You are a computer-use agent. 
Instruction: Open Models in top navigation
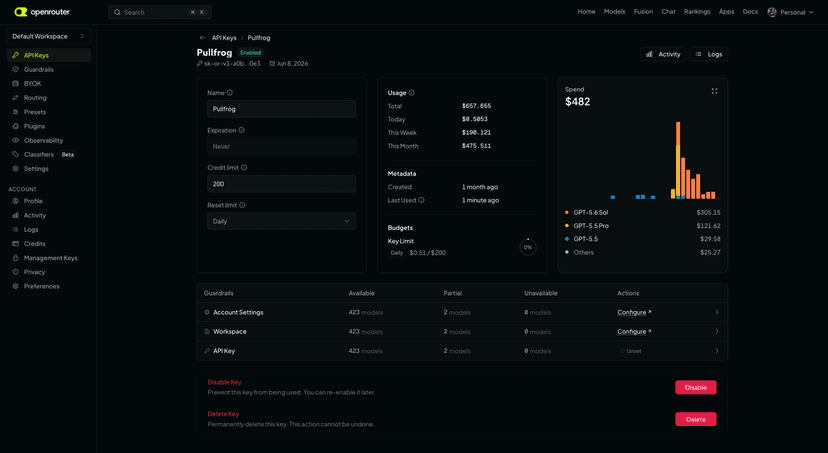pyautogui.click(x=615, y=12)
